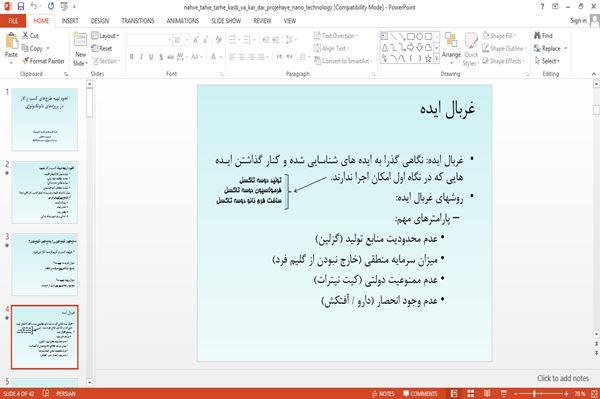Open the DESIGN tab
This screenshot has width=600, height=399.
point(100,21)
